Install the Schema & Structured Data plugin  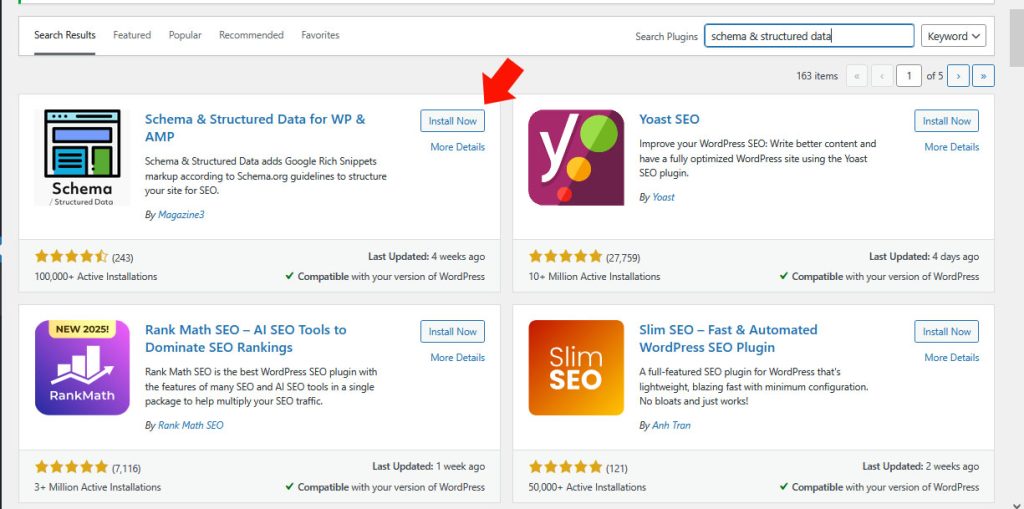point(453,121)
